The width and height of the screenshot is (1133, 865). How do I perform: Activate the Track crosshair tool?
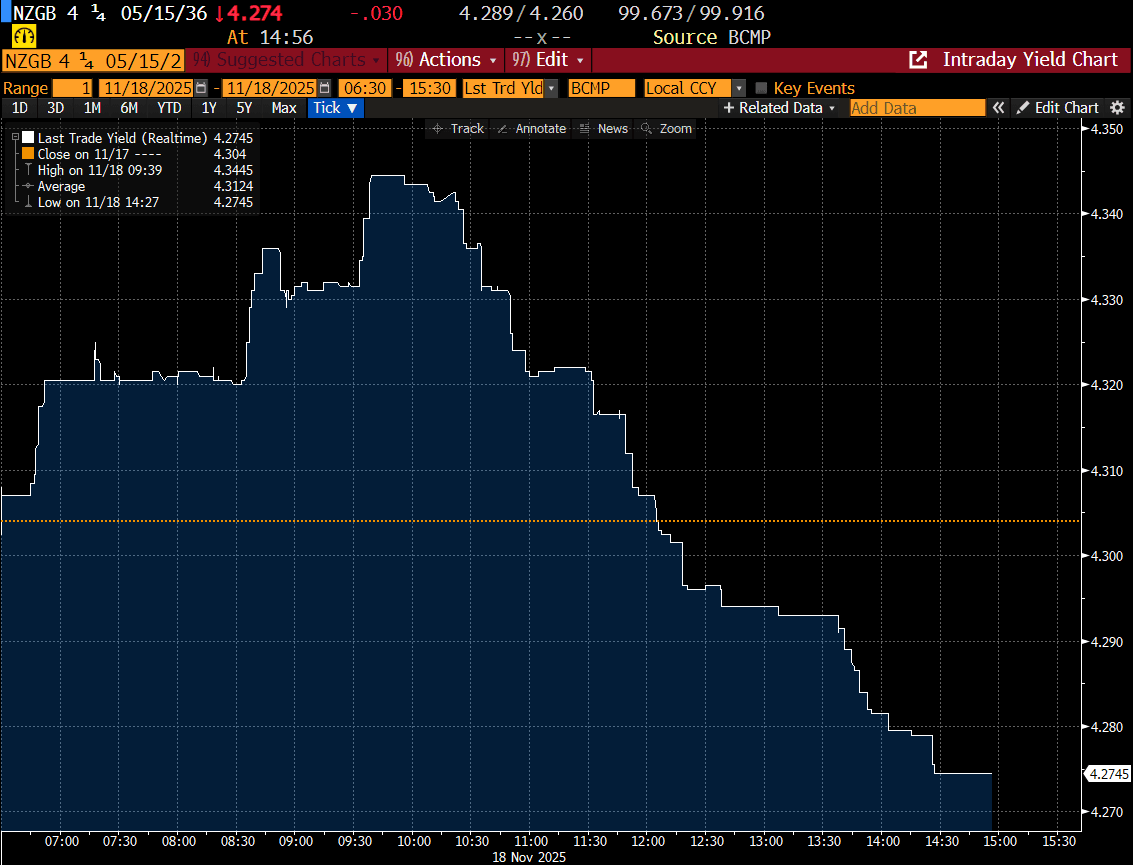coord(458,129)
